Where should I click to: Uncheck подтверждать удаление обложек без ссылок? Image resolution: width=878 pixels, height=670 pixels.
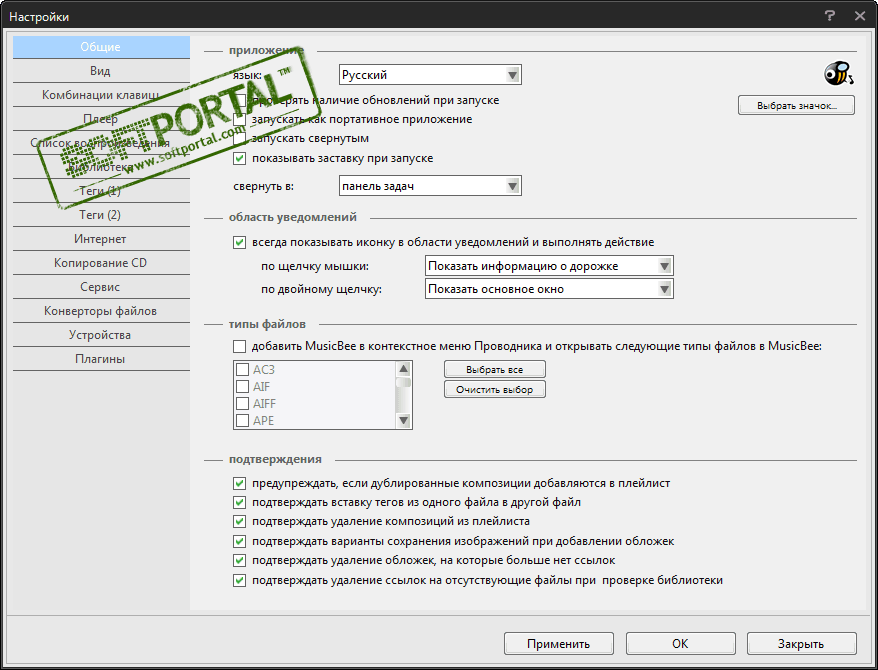tap(240, 560)
